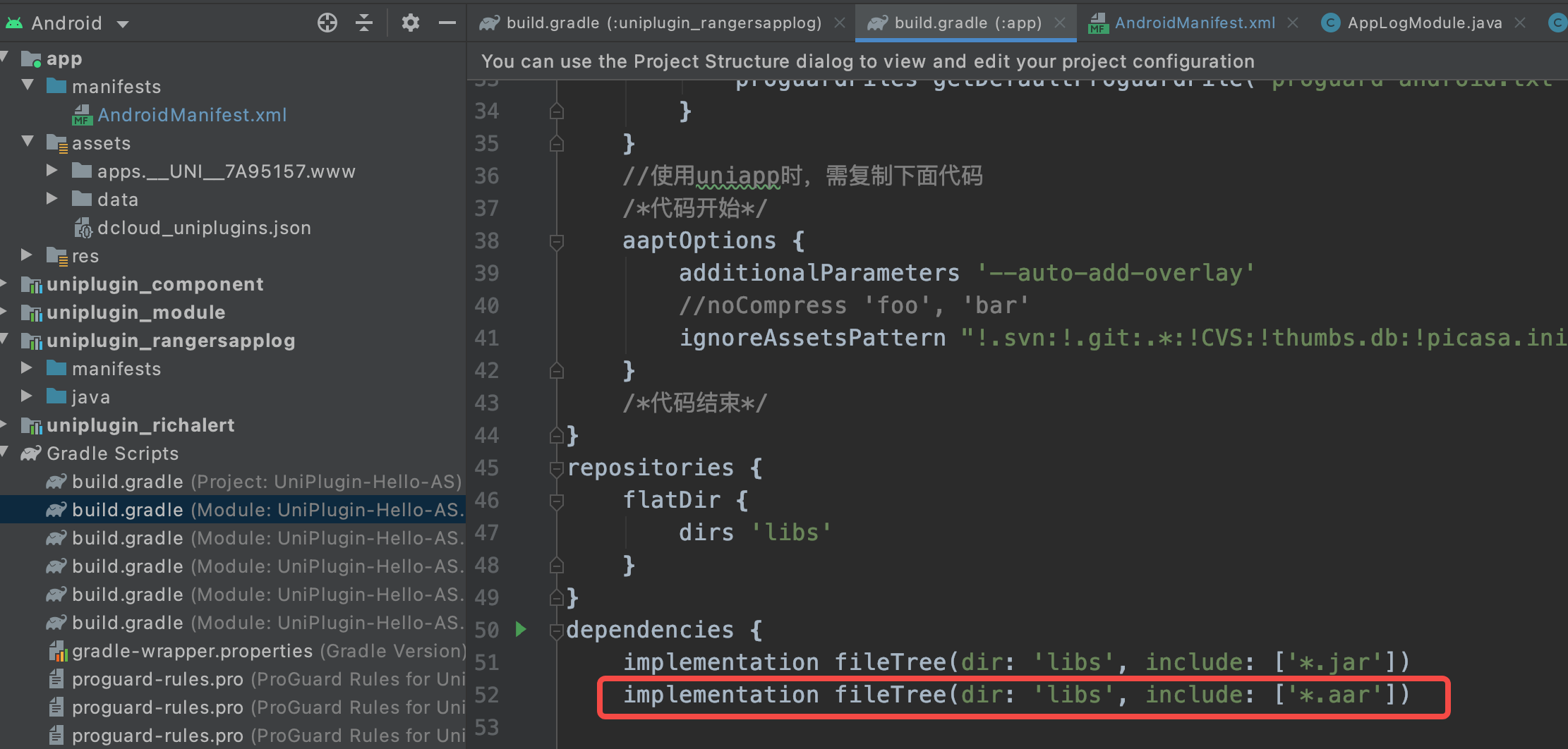Fold the dependencies block at line 50
The height and width of the screenshot is (749, 1568).
coord(557,631)
